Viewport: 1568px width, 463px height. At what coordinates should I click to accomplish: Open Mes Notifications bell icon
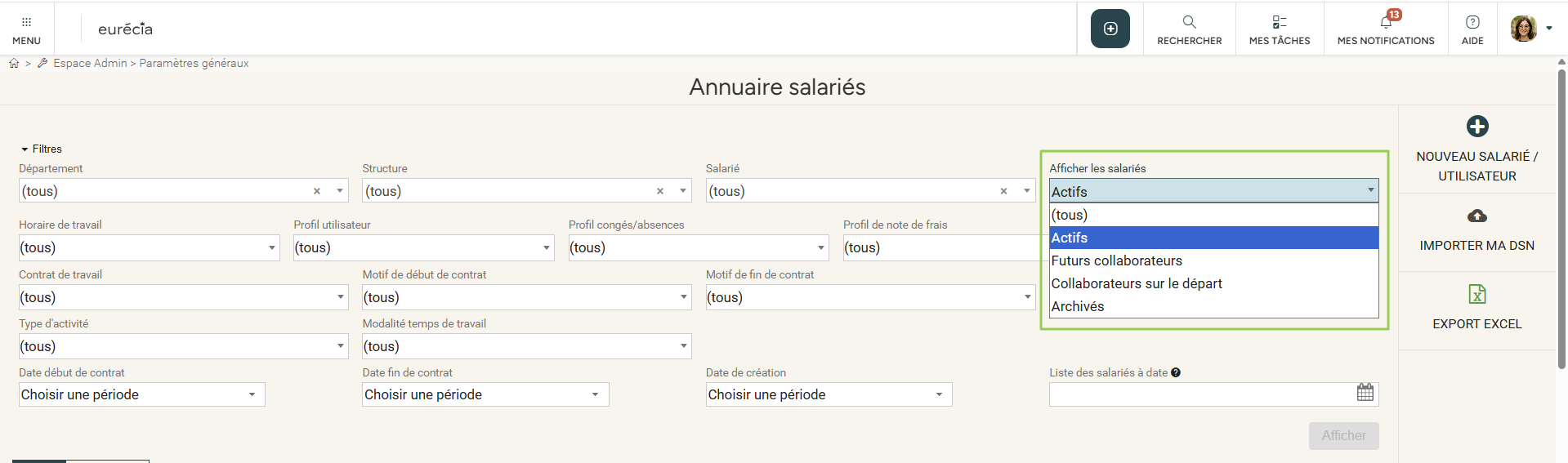[x=1386, y=22]
